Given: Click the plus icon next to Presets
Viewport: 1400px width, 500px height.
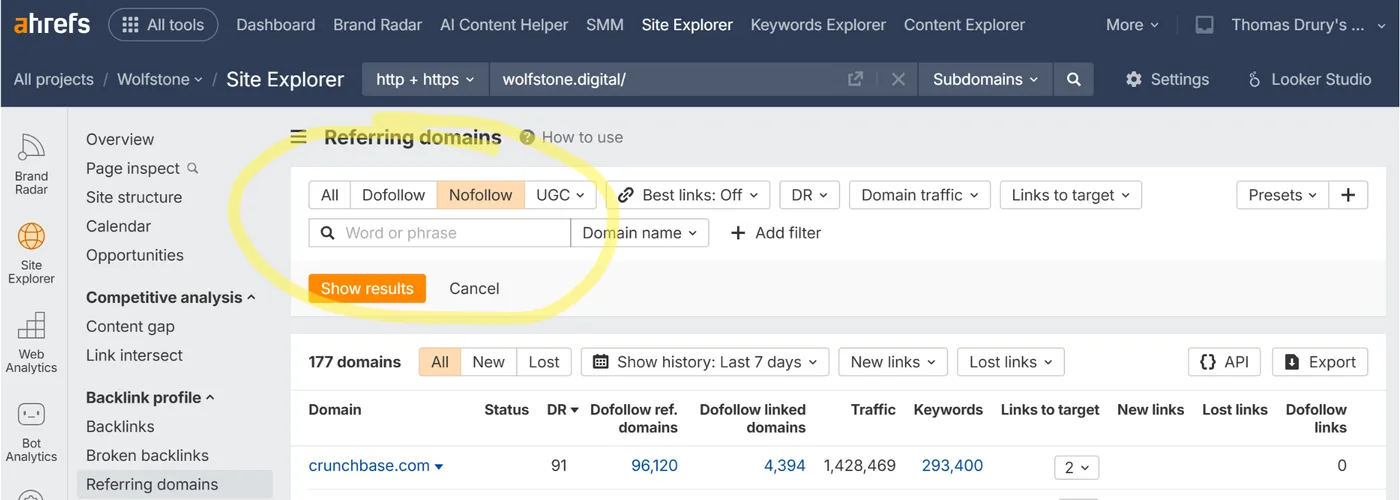Looking at the screenshot, I should coord(1348,195).
